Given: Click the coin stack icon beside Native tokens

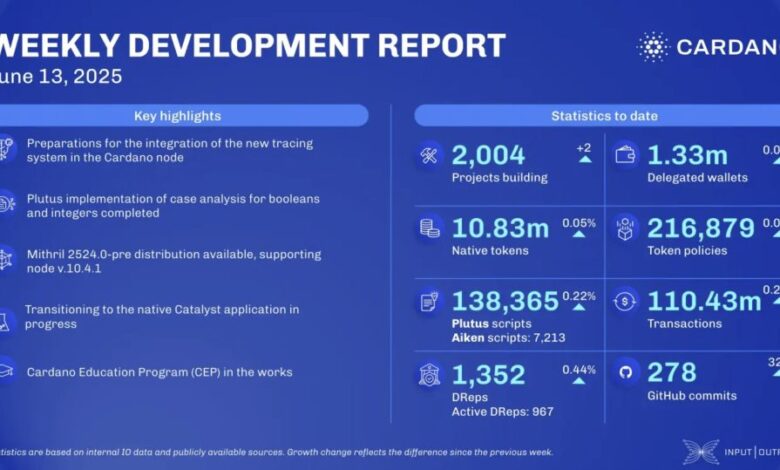Looking at the screenshot, I should click(429, 228).
